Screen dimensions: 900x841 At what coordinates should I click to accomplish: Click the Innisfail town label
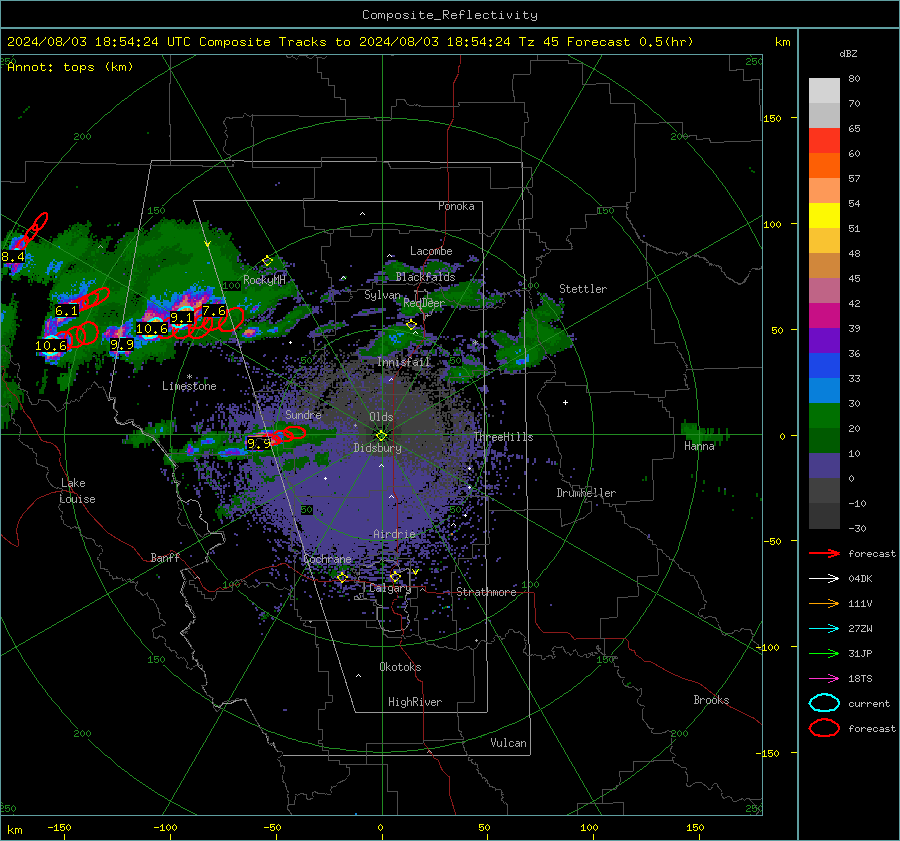(404, 362)
